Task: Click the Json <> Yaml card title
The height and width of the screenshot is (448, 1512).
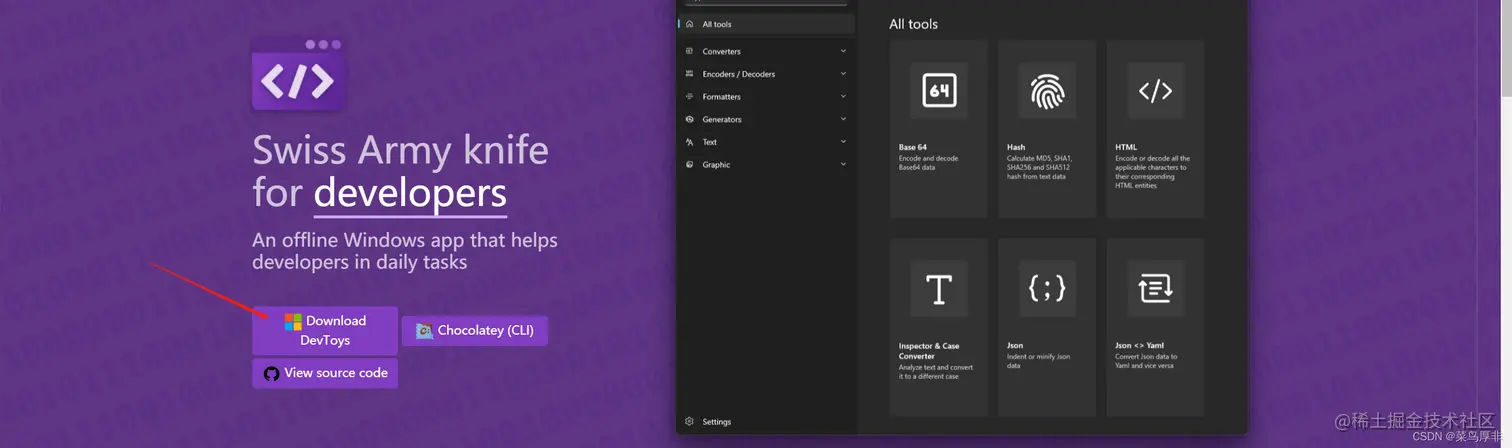Action: click(1138, 346)
